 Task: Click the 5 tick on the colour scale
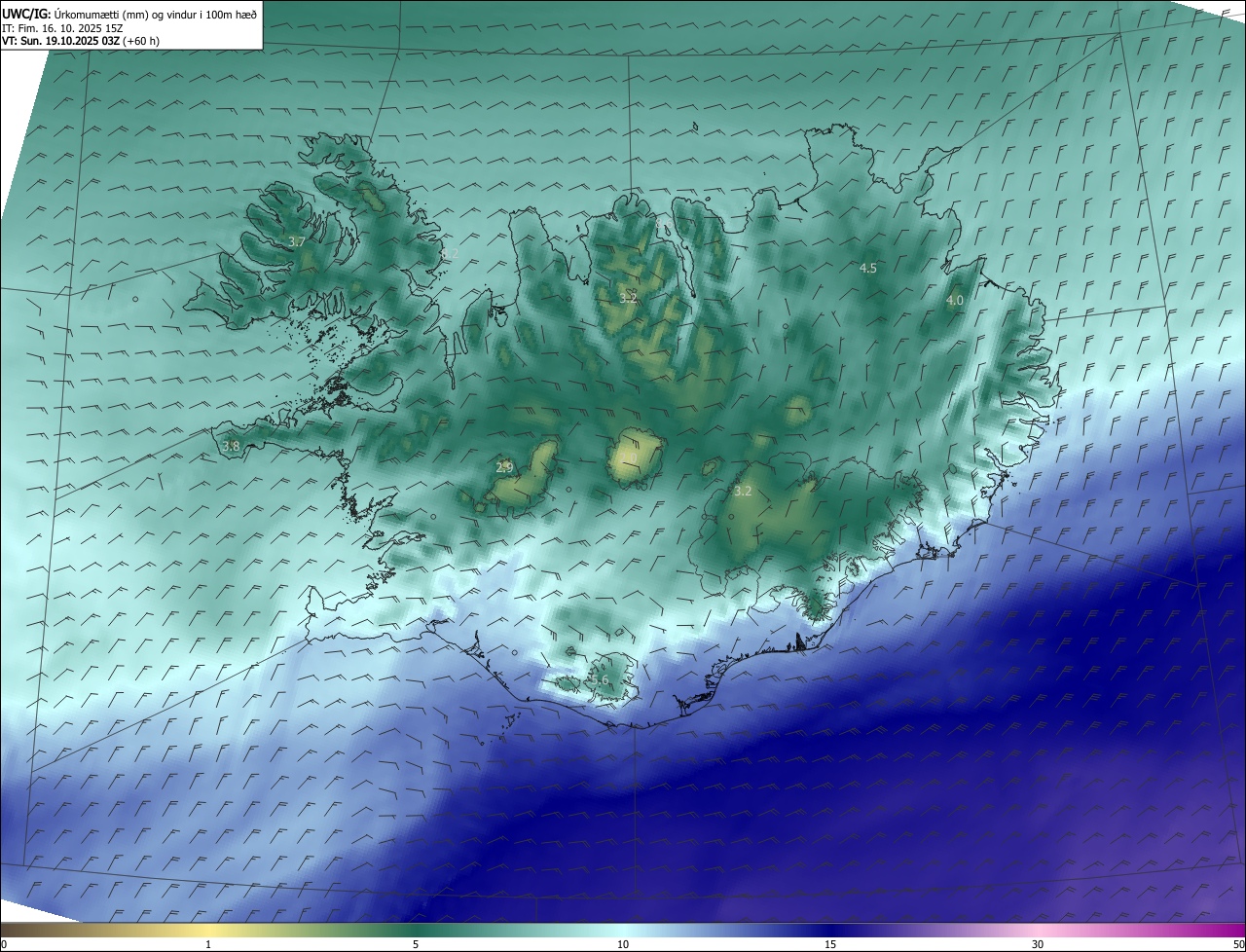416,944
